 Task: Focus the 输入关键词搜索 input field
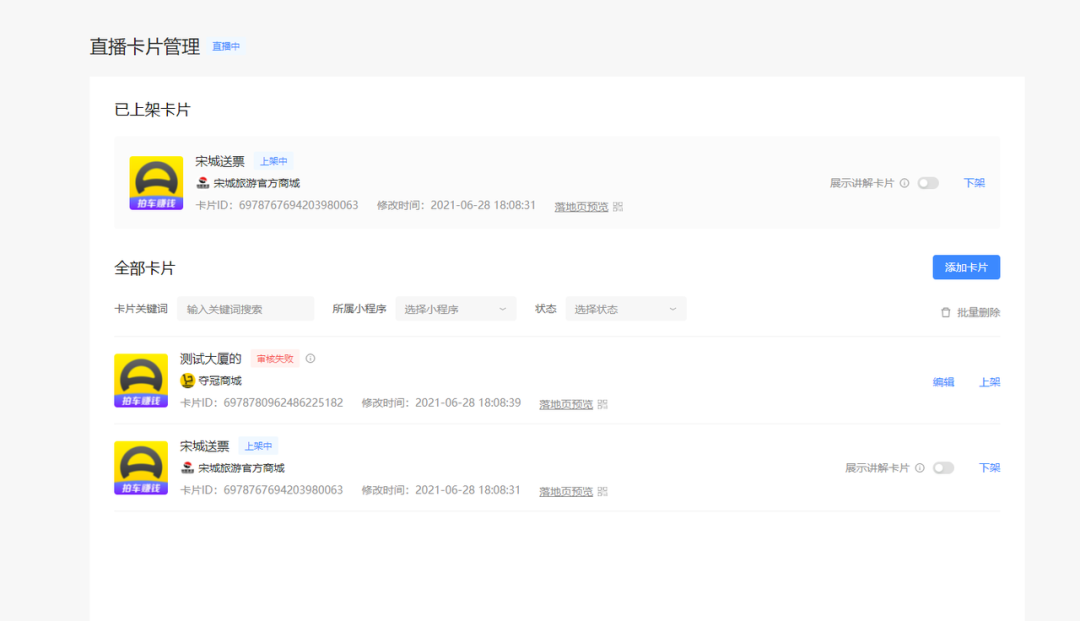[245, 309]
